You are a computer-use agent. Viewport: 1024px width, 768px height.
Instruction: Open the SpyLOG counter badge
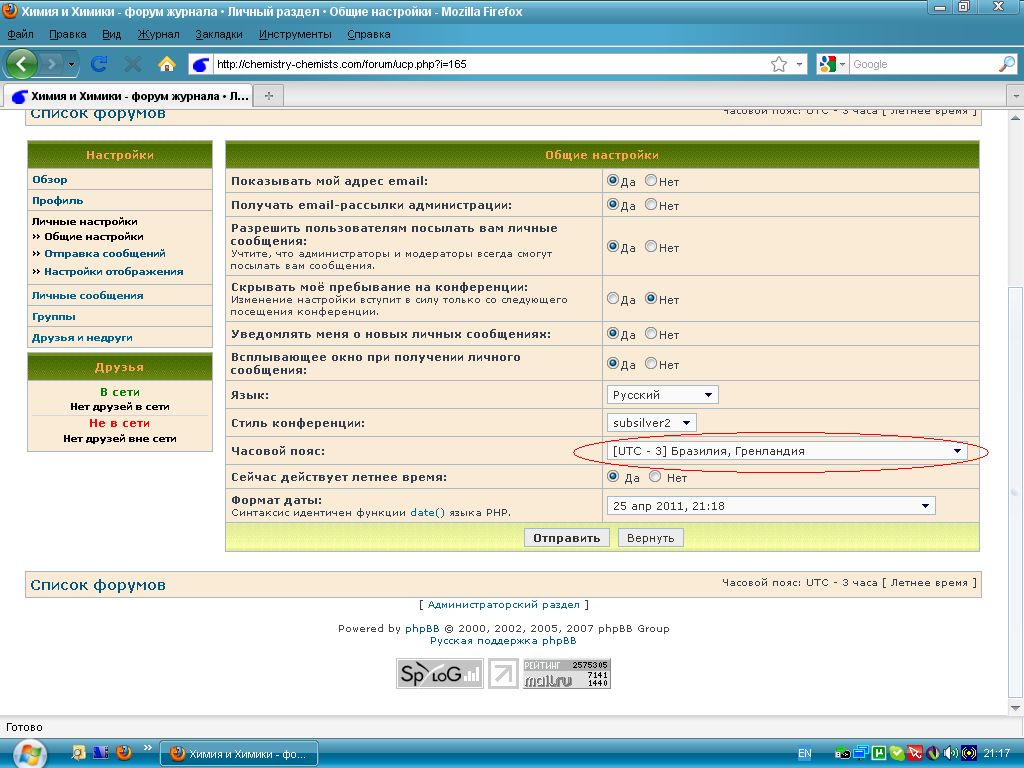tap(439, 673)
